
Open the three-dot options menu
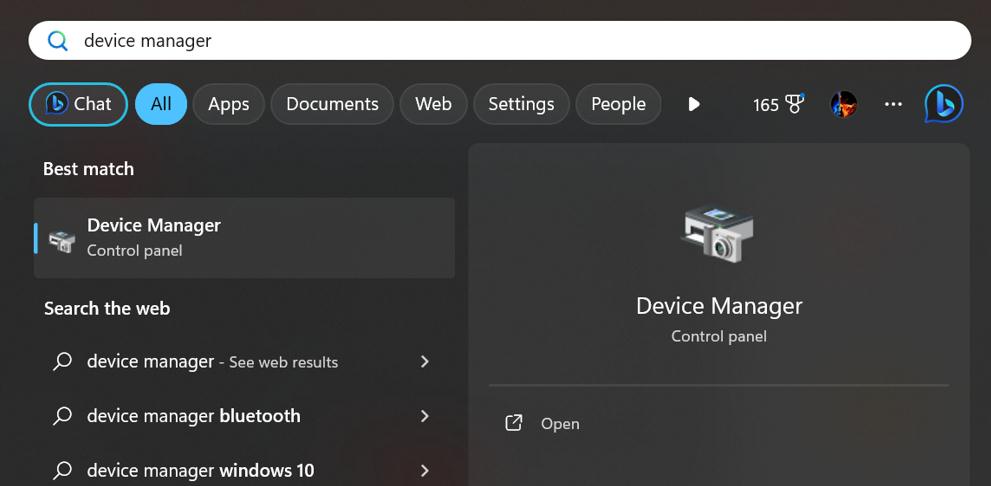coord(893,104)
